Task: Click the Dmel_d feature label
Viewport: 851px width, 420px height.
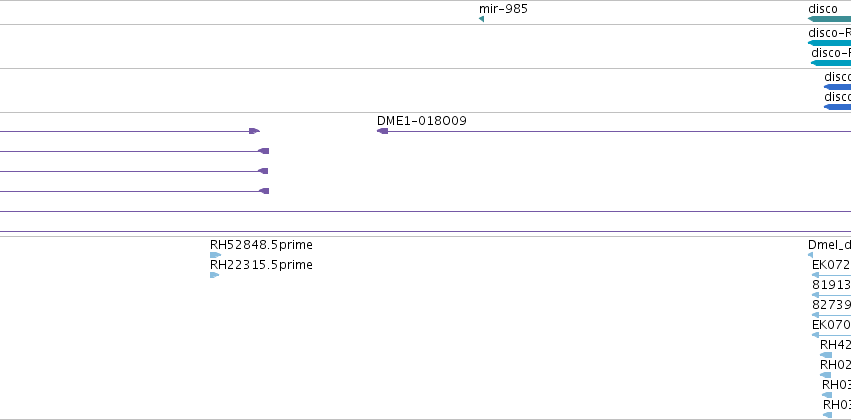Action: pyautogui.click(x=829, y=245)
